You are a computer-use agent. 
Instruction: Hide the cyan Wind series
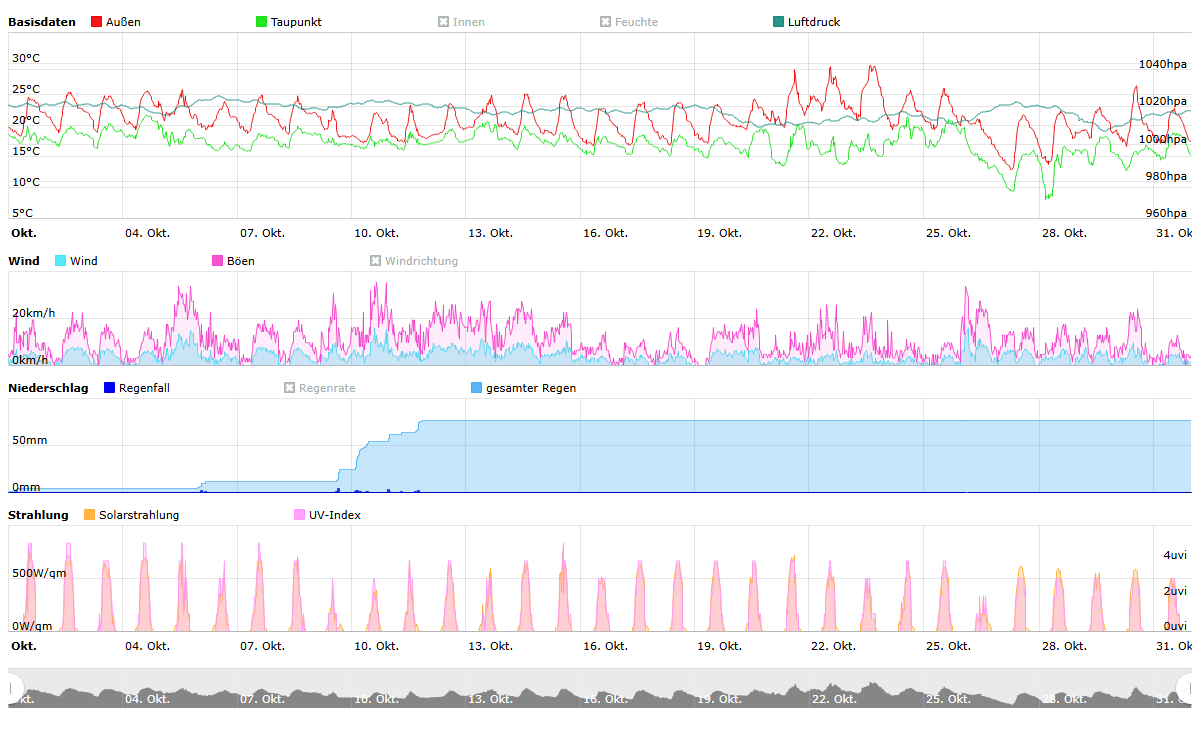click(61, 261)
